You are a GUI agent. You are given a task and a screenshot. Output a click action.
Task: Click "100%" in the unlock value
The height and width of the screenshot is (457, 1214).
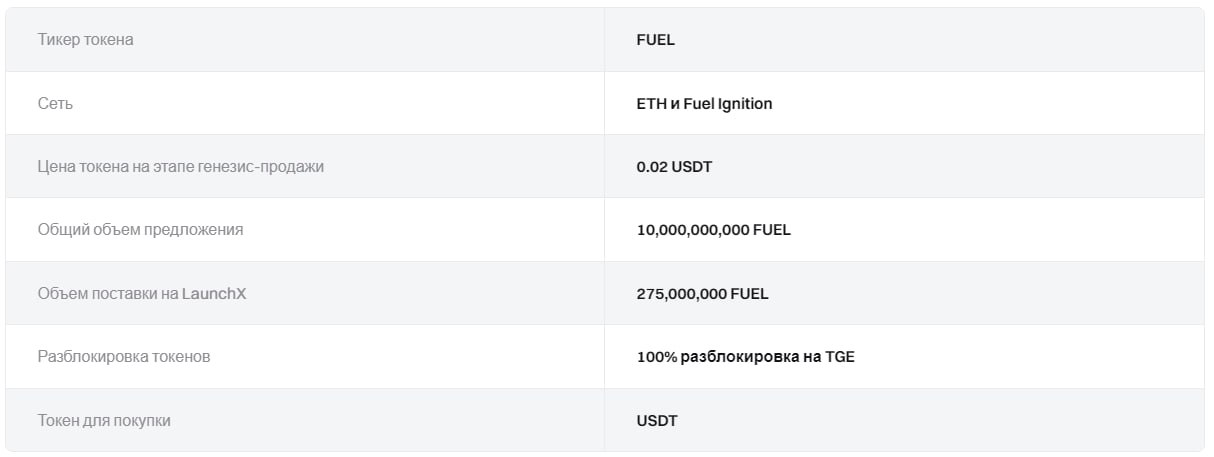pyautogui.click(x=656, y=356)
